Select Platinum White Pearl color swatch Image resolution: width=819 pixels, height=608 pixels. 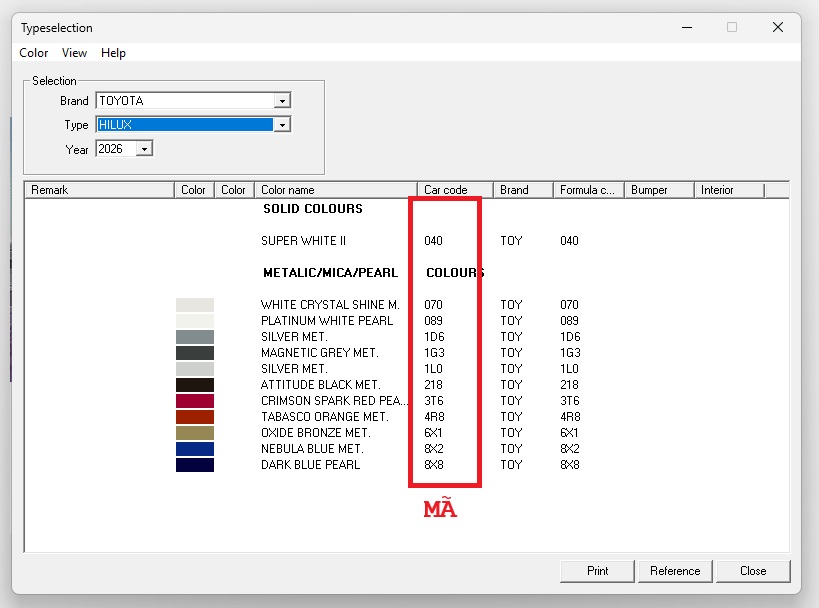point(195,321)
